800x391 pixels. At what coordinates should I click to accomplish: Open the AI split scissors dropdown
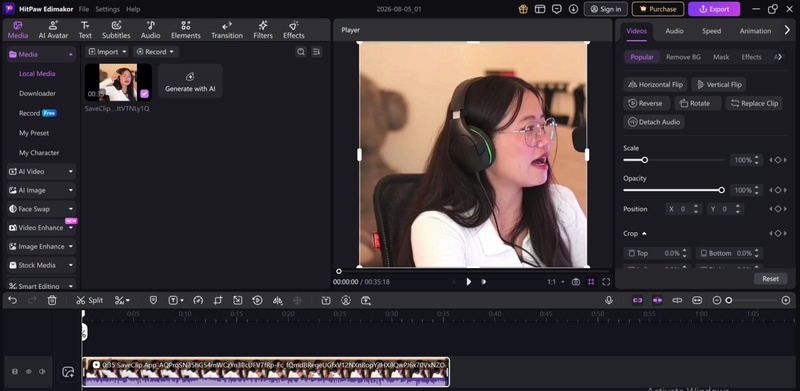click(x=122, y=300)
